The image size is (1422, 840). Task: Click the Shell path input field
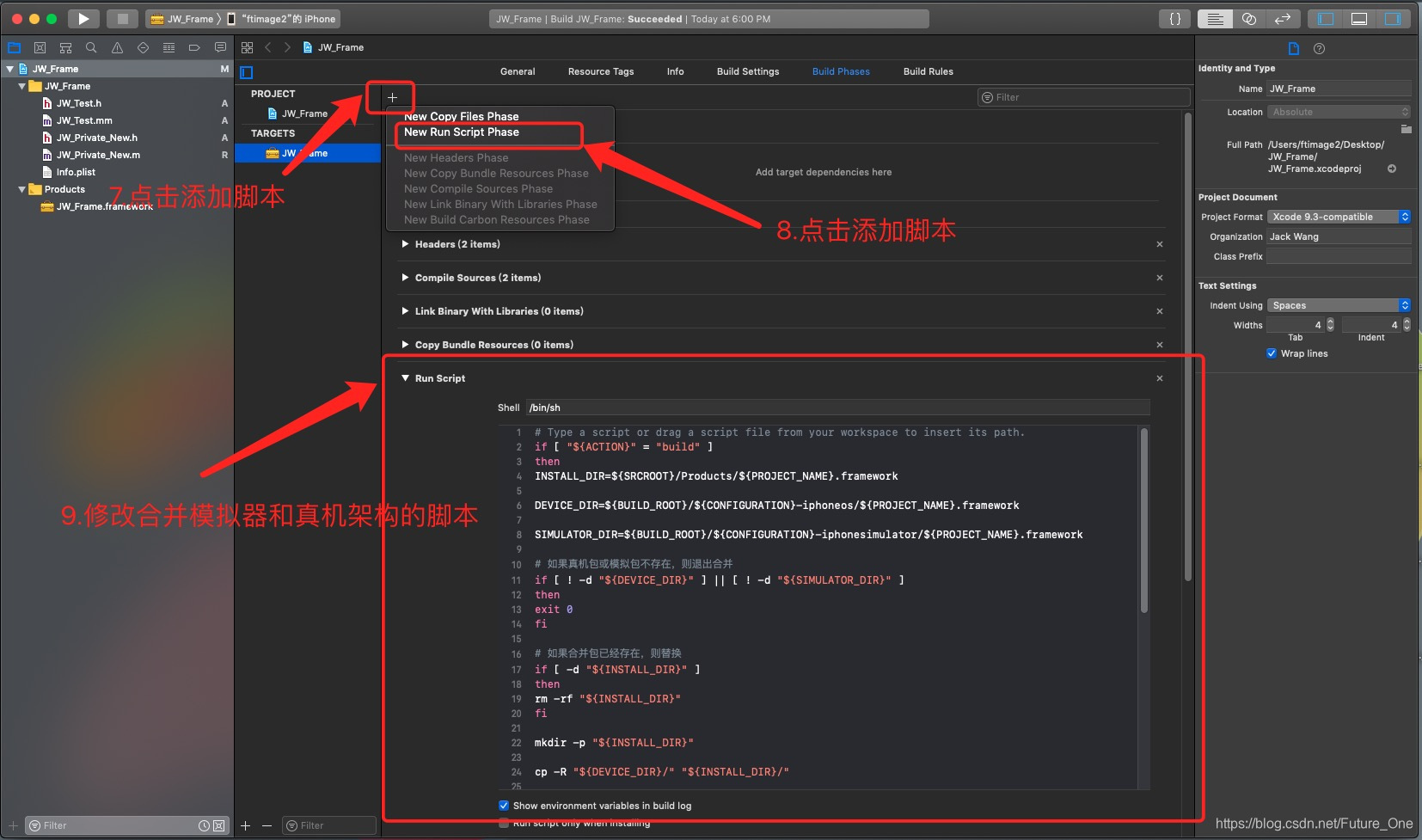pyautogui.click(x=837, y=408)
